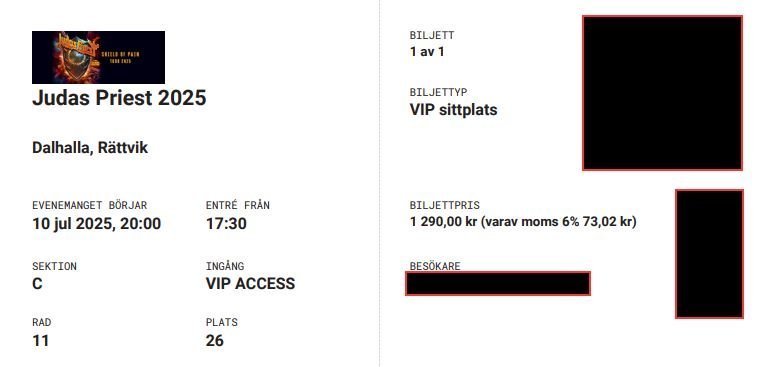Click the Judas Priest tour banner image
Screen dimensions: 765x367
[99, 58]
